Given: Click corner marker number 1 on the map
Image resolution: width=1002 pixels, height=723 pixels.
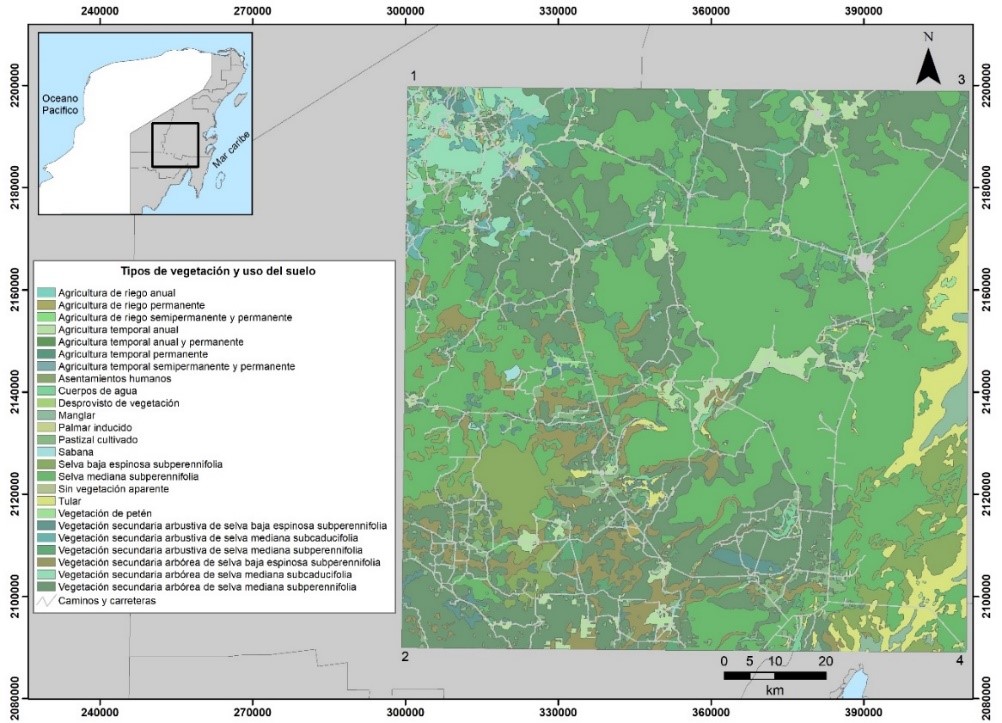Looking at the screenshot, I should point(412,77).
